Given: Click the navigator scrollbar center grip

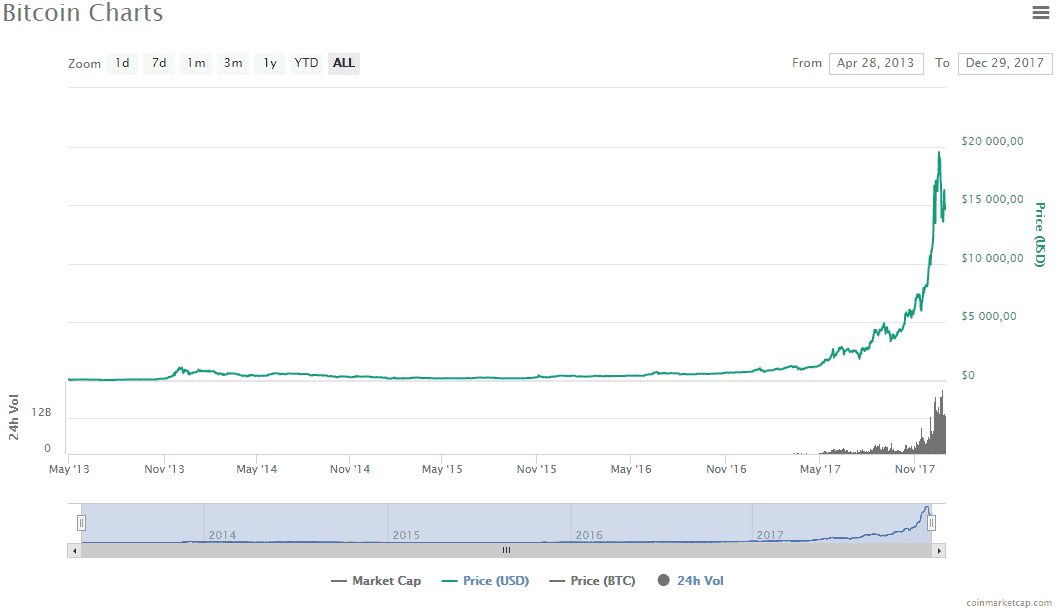Looking at the screenshot, I should (x=506, y=550).
